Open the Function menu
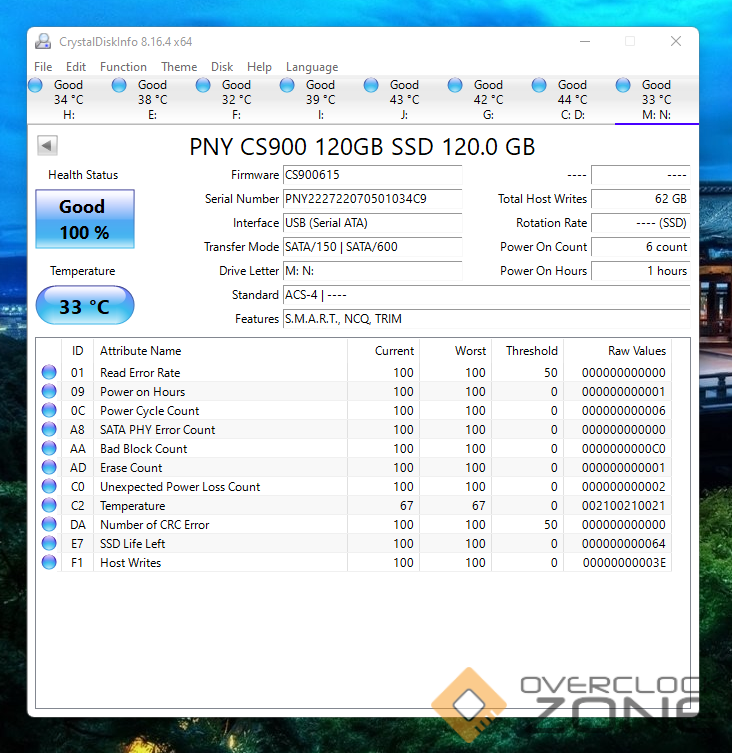The height and width of the screenshot is (753, 732). coord(123,67)
